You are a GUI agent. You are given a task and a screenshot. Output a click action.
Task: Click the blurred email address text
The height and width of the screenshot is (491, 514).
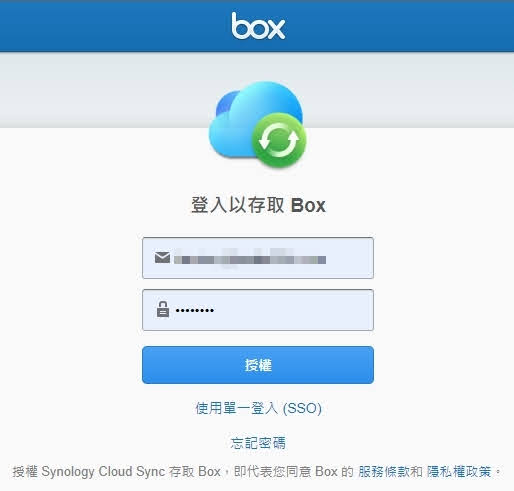click(250, 258)
